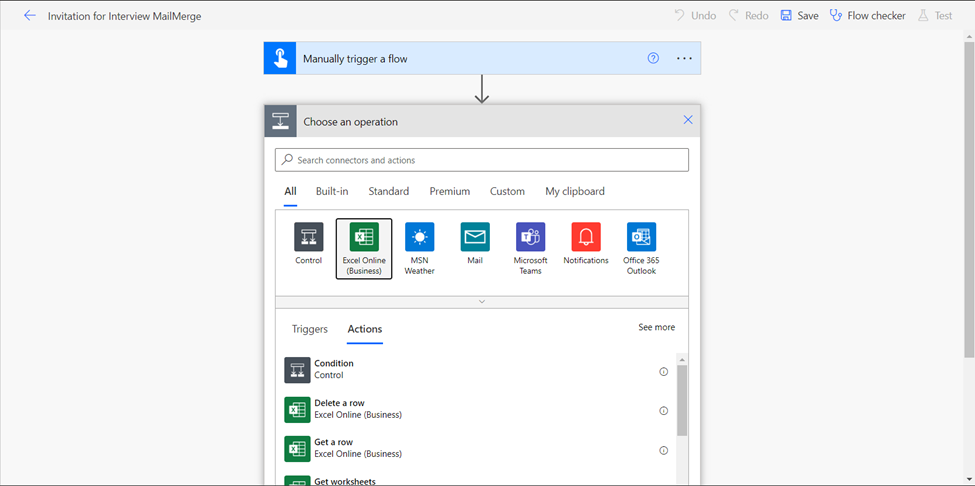Show info for Delete a row

pos(663,411)
